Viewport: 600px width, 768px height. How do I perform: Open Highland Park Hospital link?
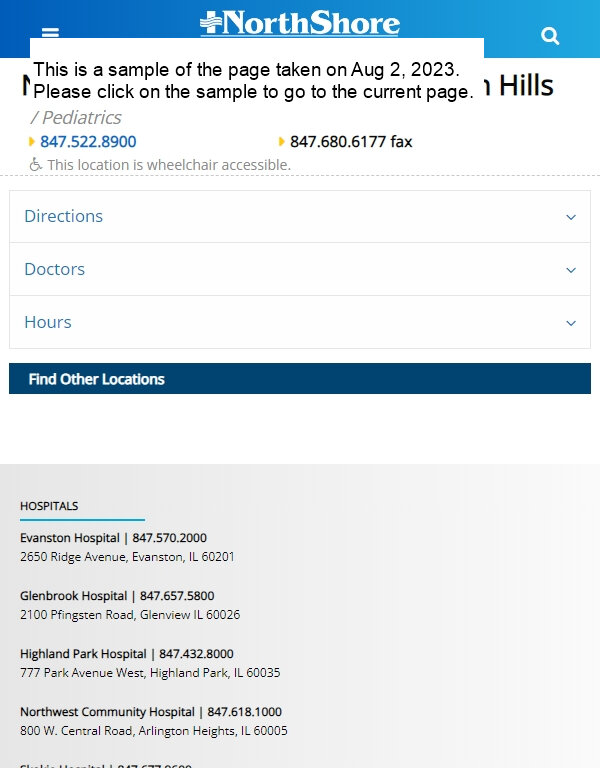click(x=83, y=654)
